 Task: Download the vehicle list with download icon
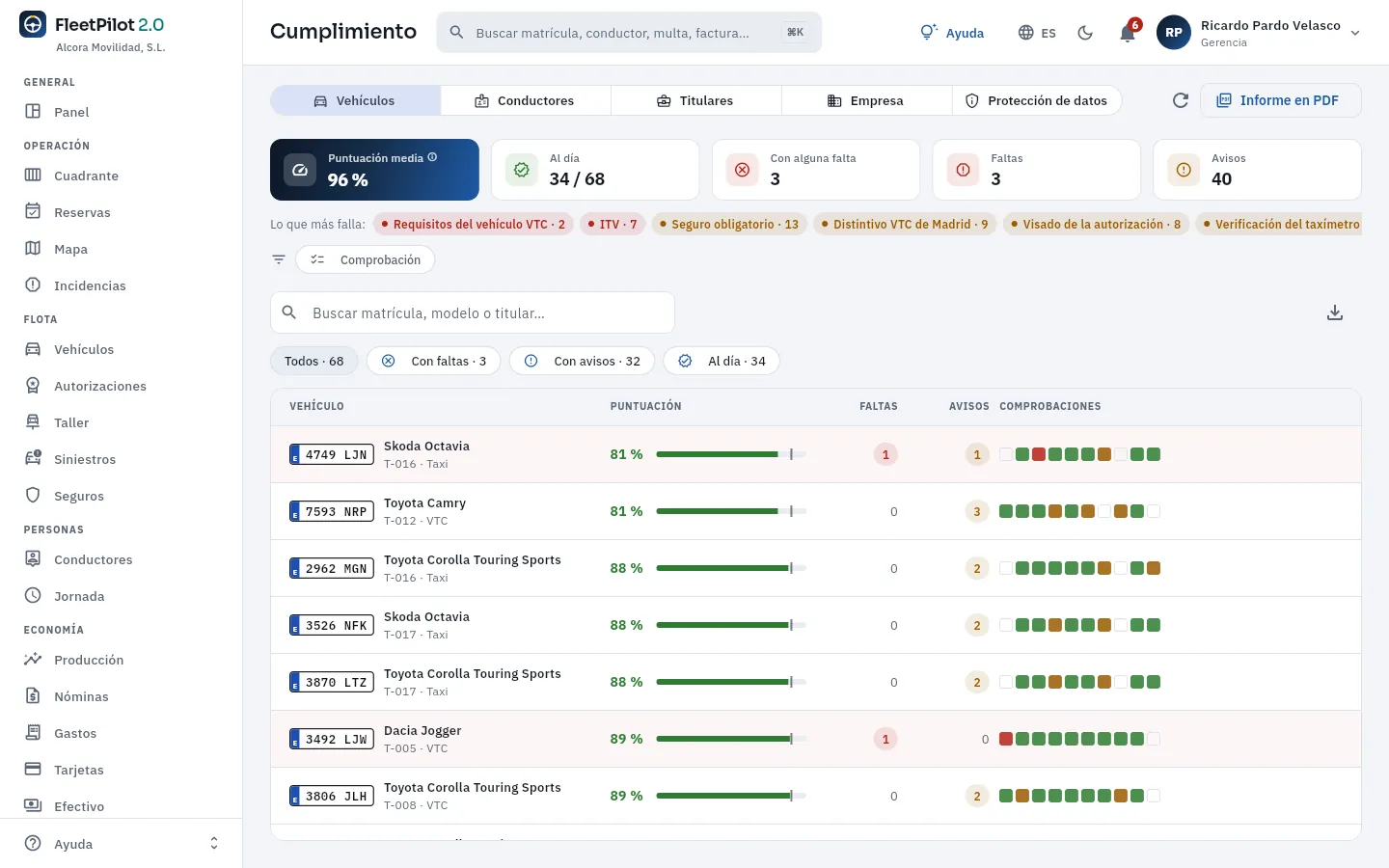[x=1335, y=312]
